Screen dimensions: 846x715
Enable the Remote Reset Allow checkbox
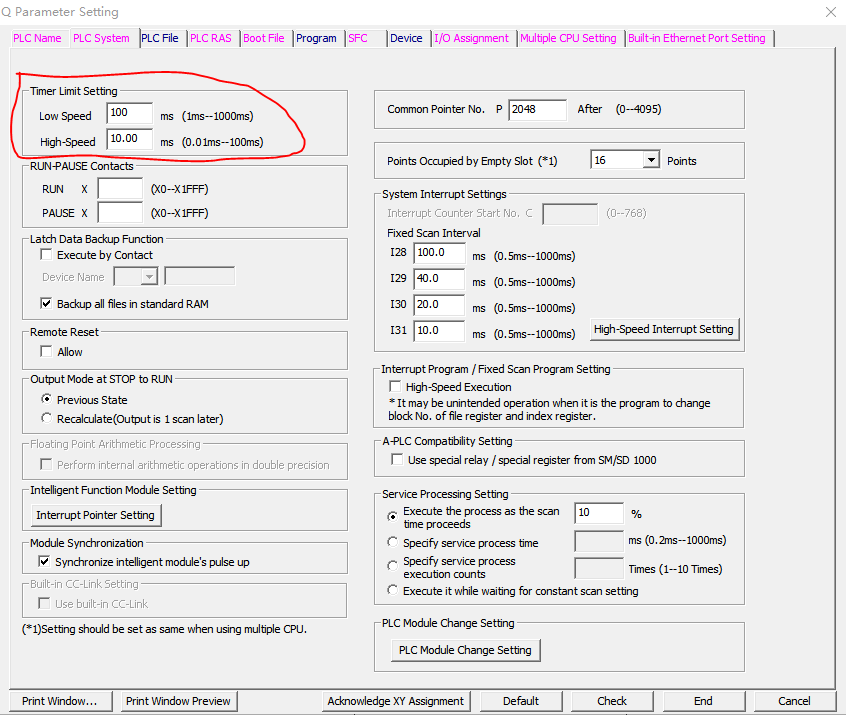(x=46, y=352)
